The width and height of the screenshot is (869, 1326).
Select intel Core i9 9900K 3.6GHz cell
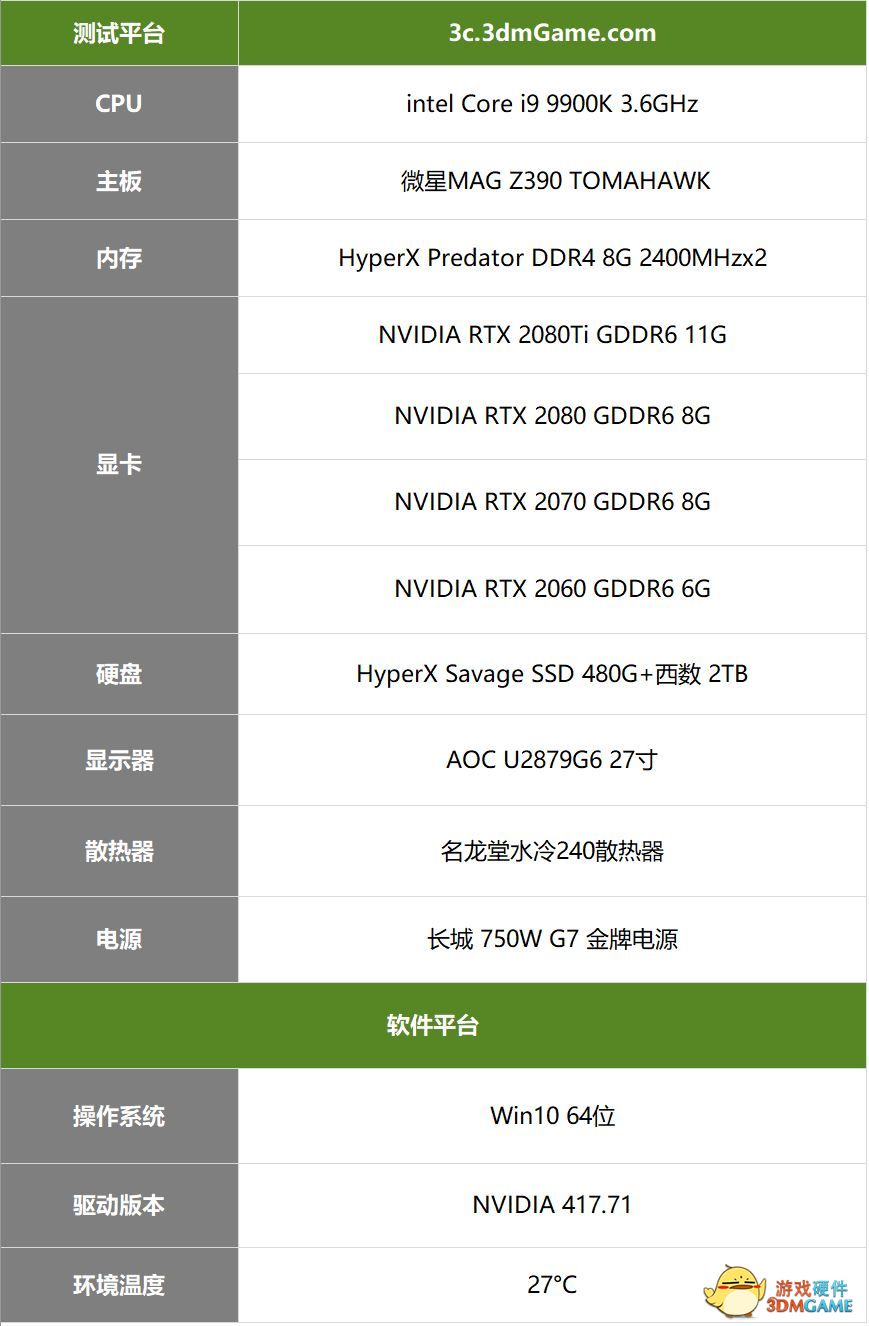click(552, 104)
